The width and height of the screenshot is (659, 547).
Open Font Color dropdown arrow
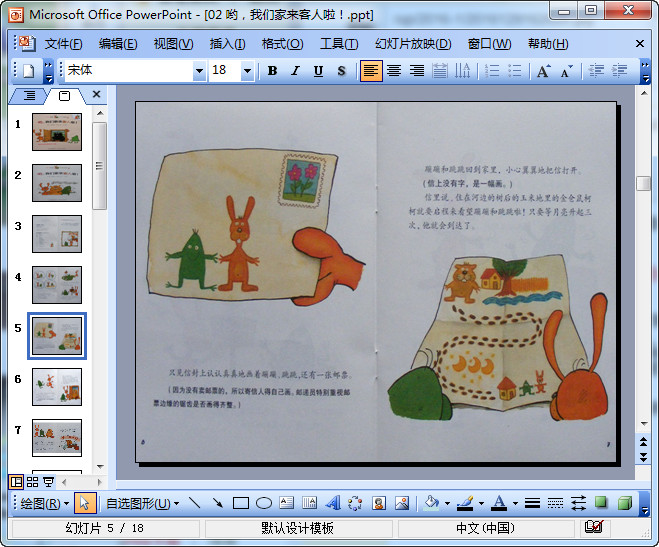(x=515, y=503)
